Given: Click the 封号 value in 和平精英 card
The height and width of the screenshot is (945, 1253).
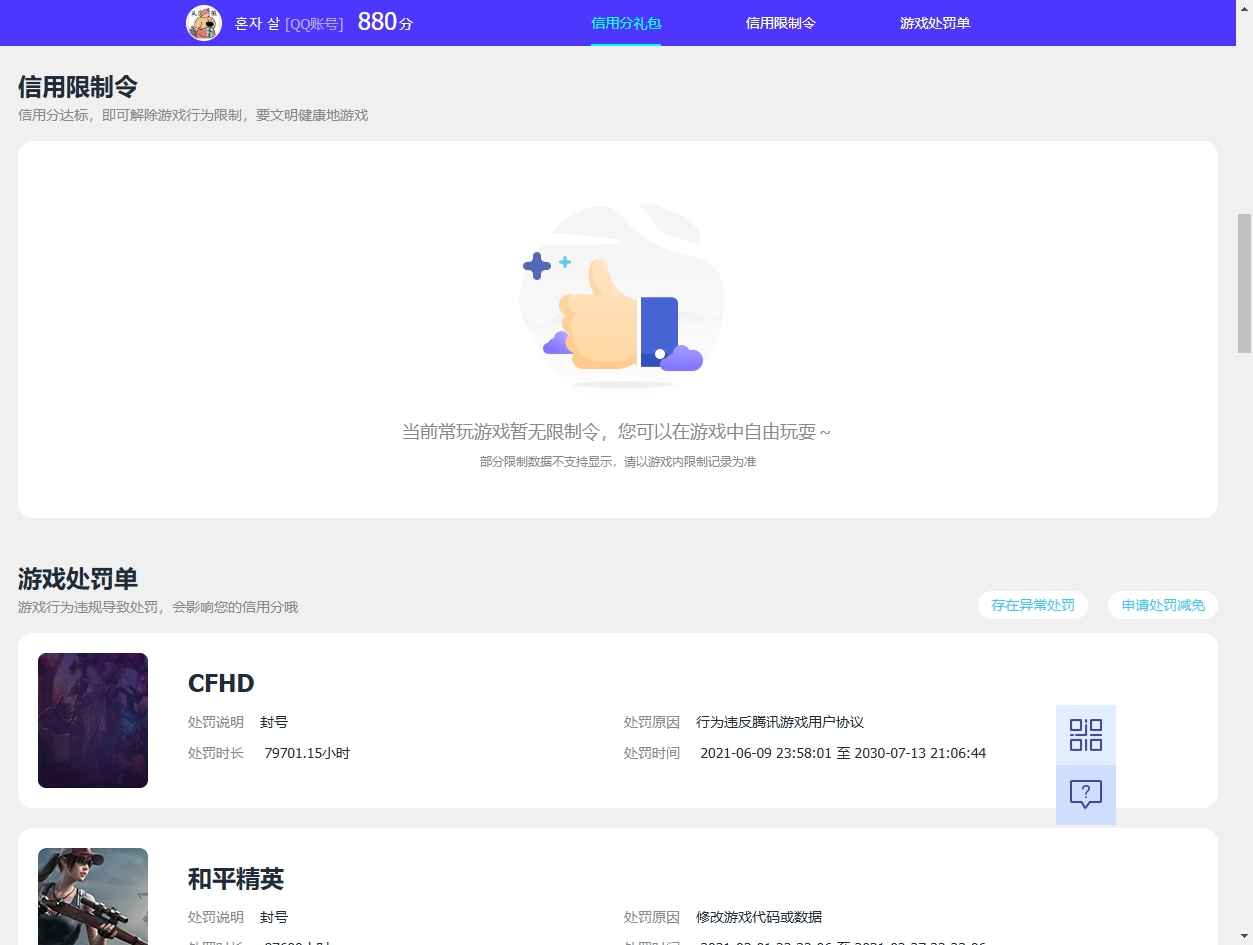Looking at the screenshot, I should point(274,917).
